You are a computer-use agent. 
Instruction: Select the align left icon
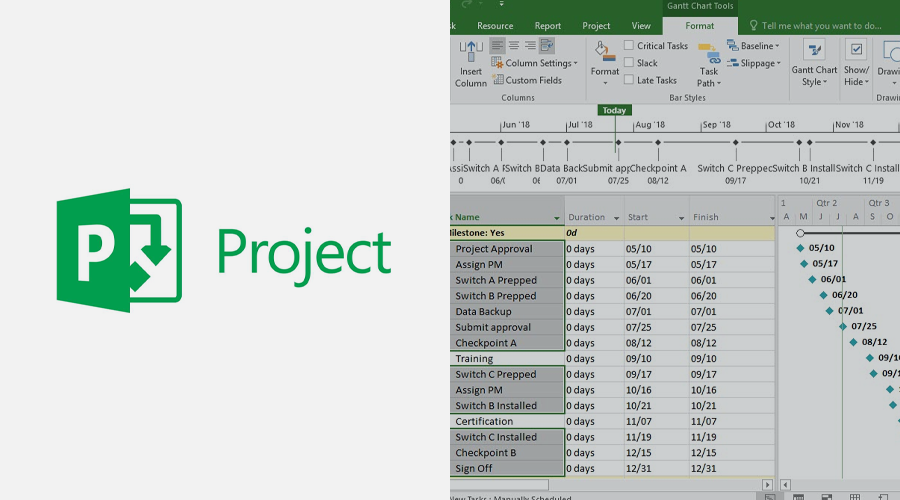497,45
